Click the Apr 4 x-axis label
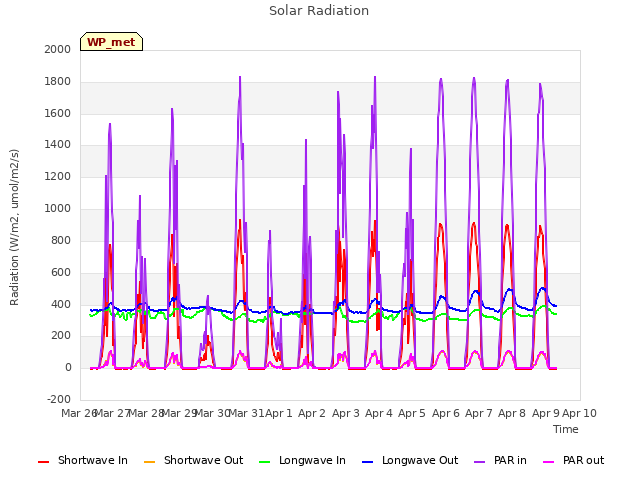The width and height of the screenshot is (640, 480). [379, 413]
